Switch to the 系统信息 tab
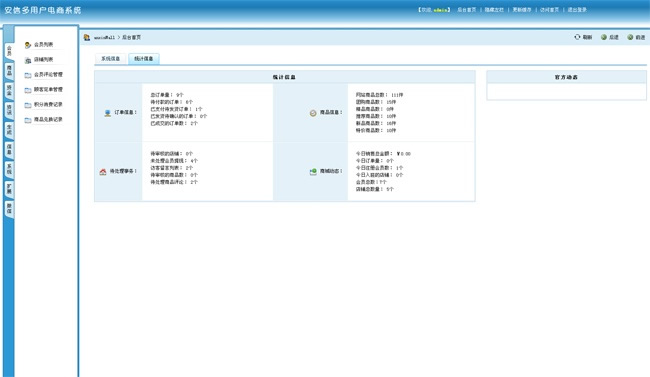Screen dimensions: 650x377 111,59
